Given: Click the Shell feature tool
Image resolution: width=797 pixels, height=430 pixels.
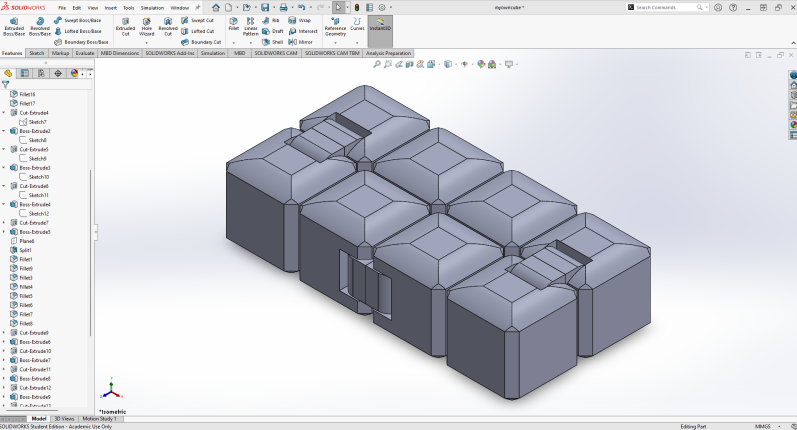Looking at the screenshot, I should (272, 42).
